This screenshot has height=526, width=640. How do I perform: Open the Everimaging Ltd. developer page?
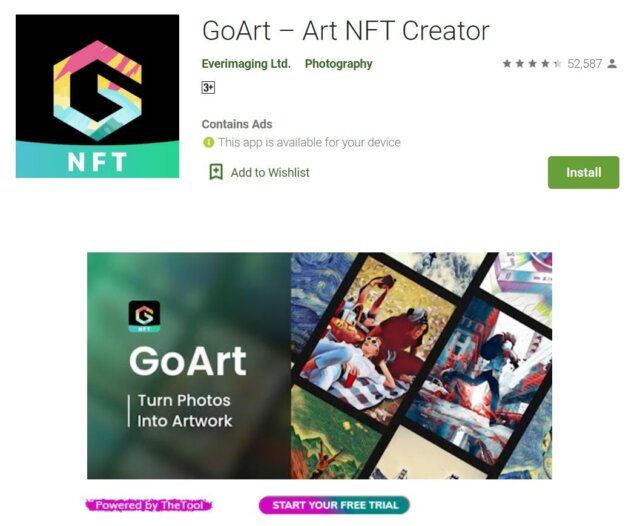click(246, 64)
